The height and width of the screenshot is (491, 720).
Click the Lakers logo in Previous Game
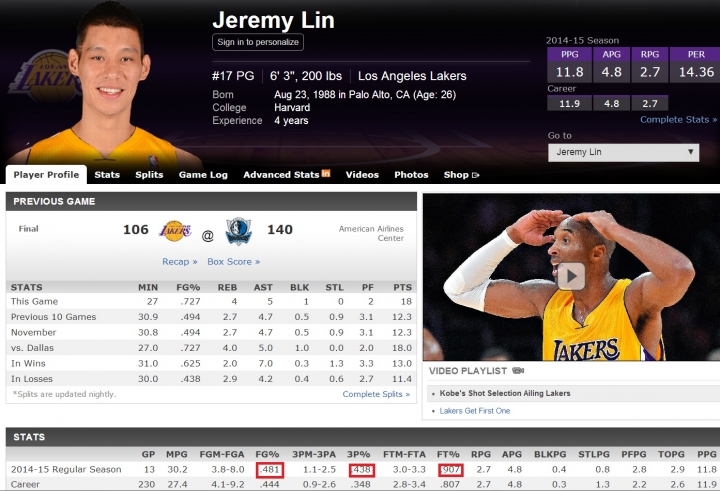click(175, 231)
